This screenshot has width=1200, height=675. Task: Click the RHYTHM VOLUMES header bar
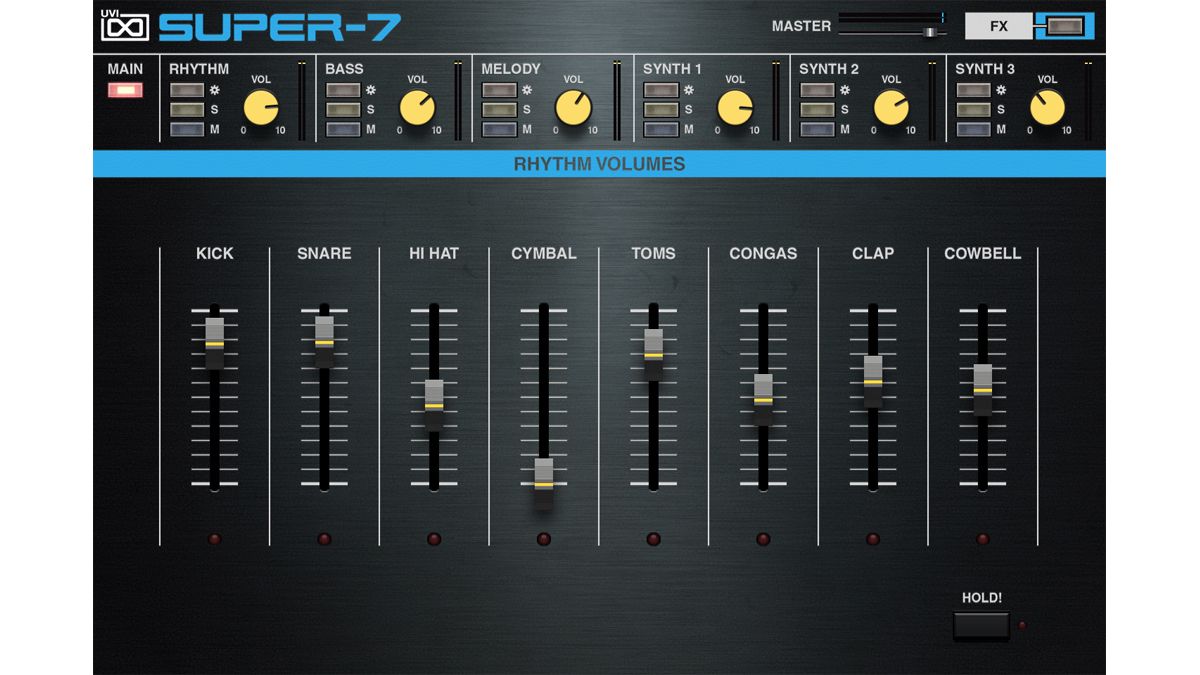599,164
